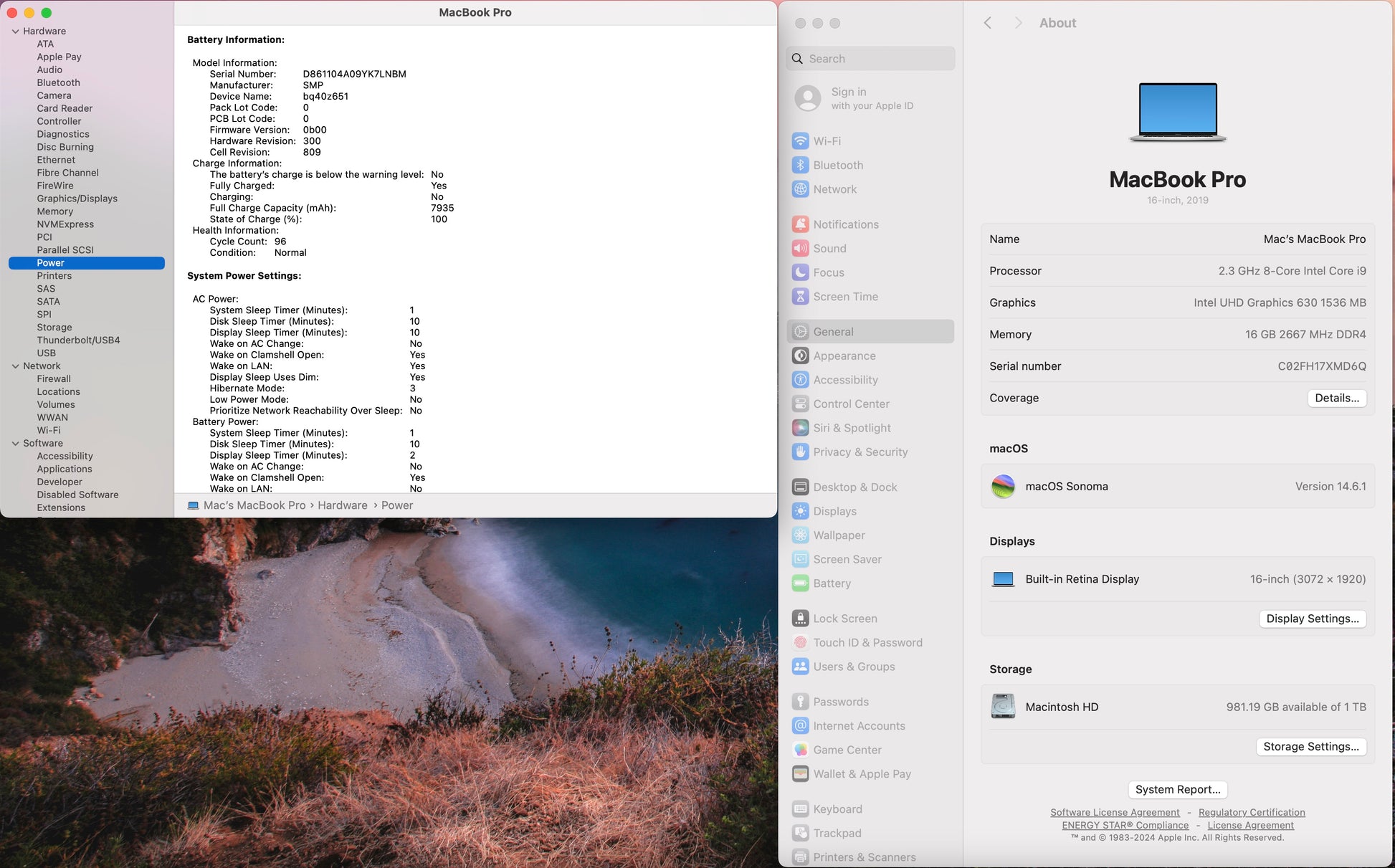The image size is (1395, 868).
Task: Select Graphics/Displays in hardware list
Action: pyautogui.click(x=77, y=199)
